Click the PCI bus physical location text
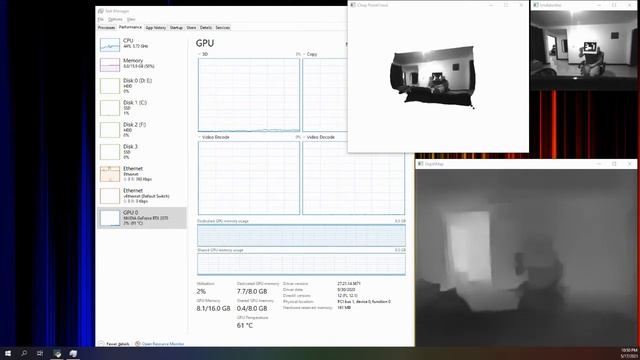The image size is (640, 360). (364, 302)
